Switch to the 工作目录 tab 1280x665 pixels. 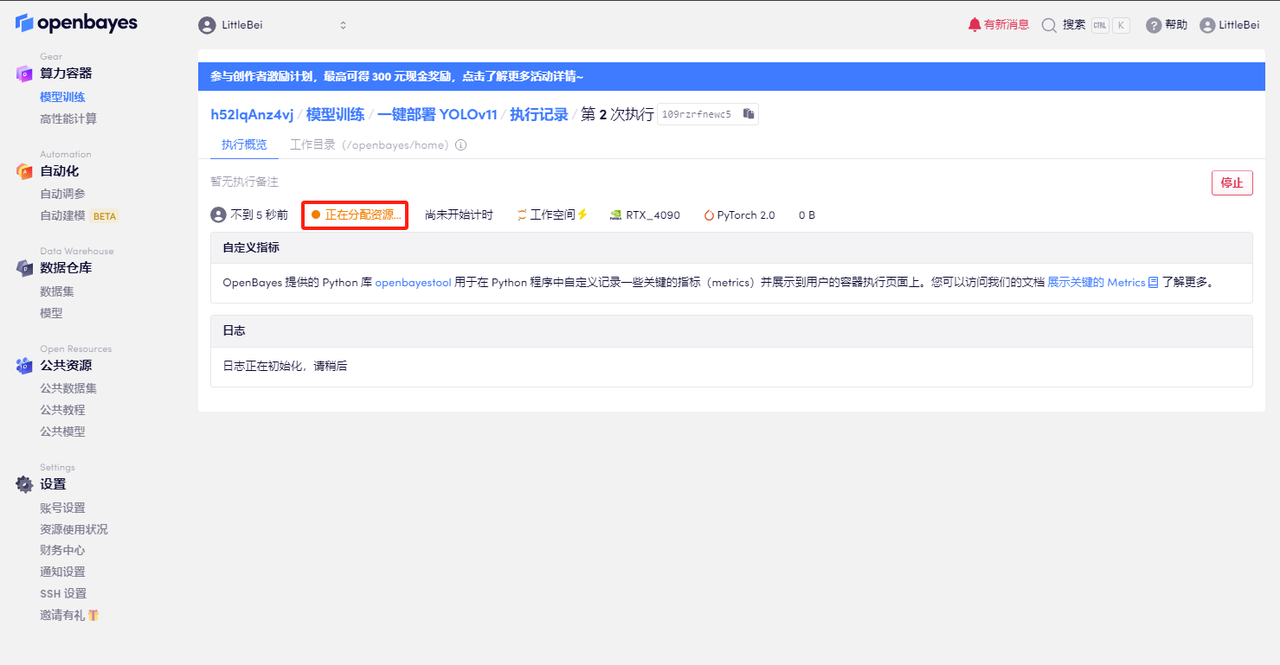click(312, 145)
